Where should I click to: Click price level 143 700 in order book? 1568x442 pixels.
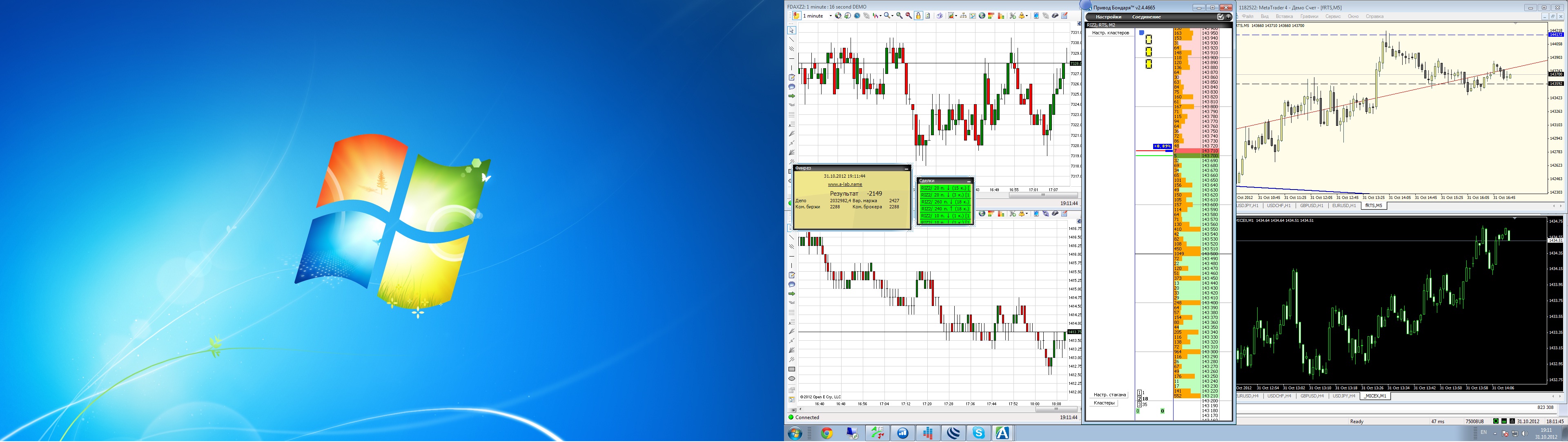[1210, 156]
